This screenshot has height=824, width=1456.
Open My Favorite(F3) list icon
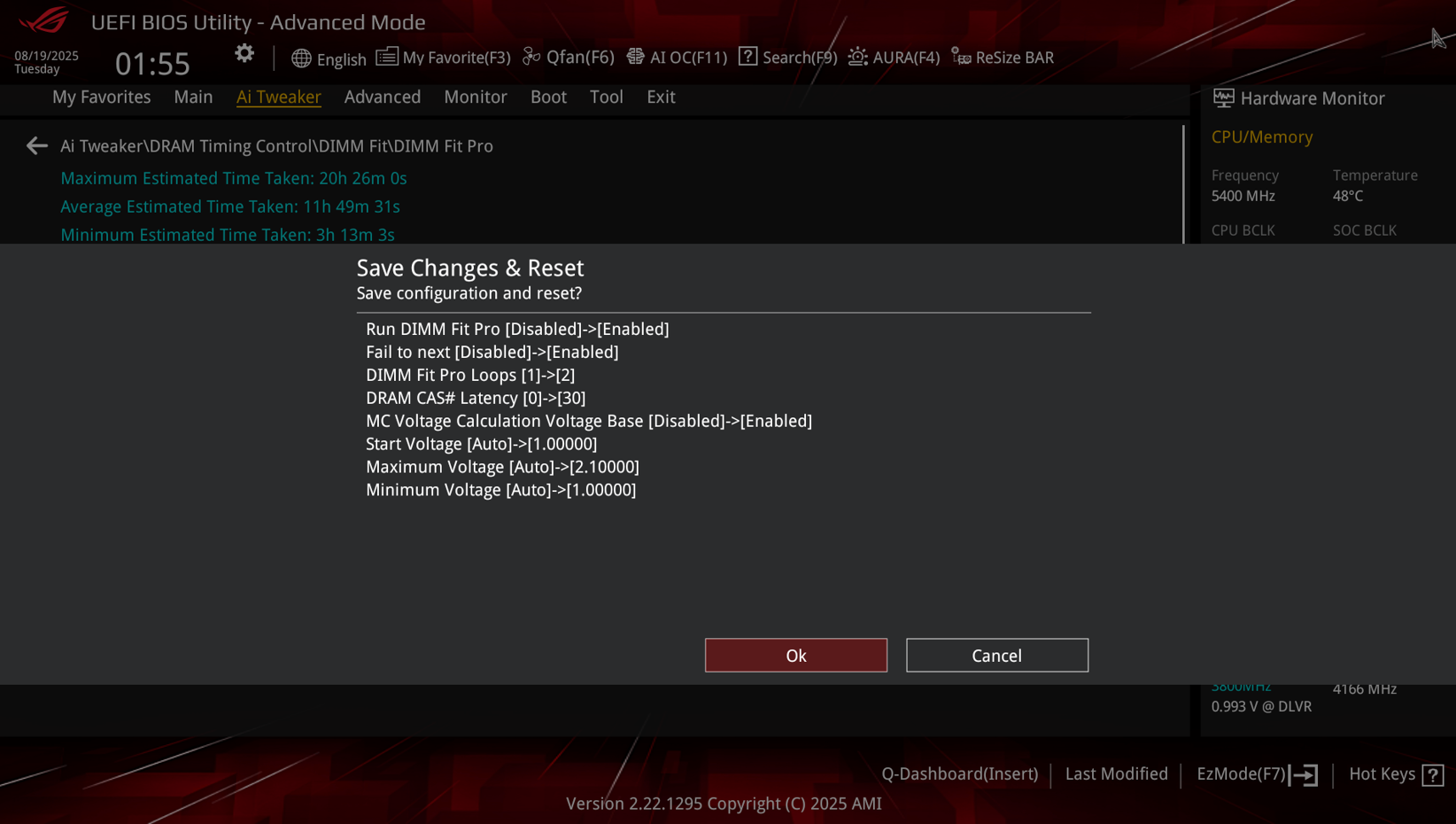coord(387,57)
